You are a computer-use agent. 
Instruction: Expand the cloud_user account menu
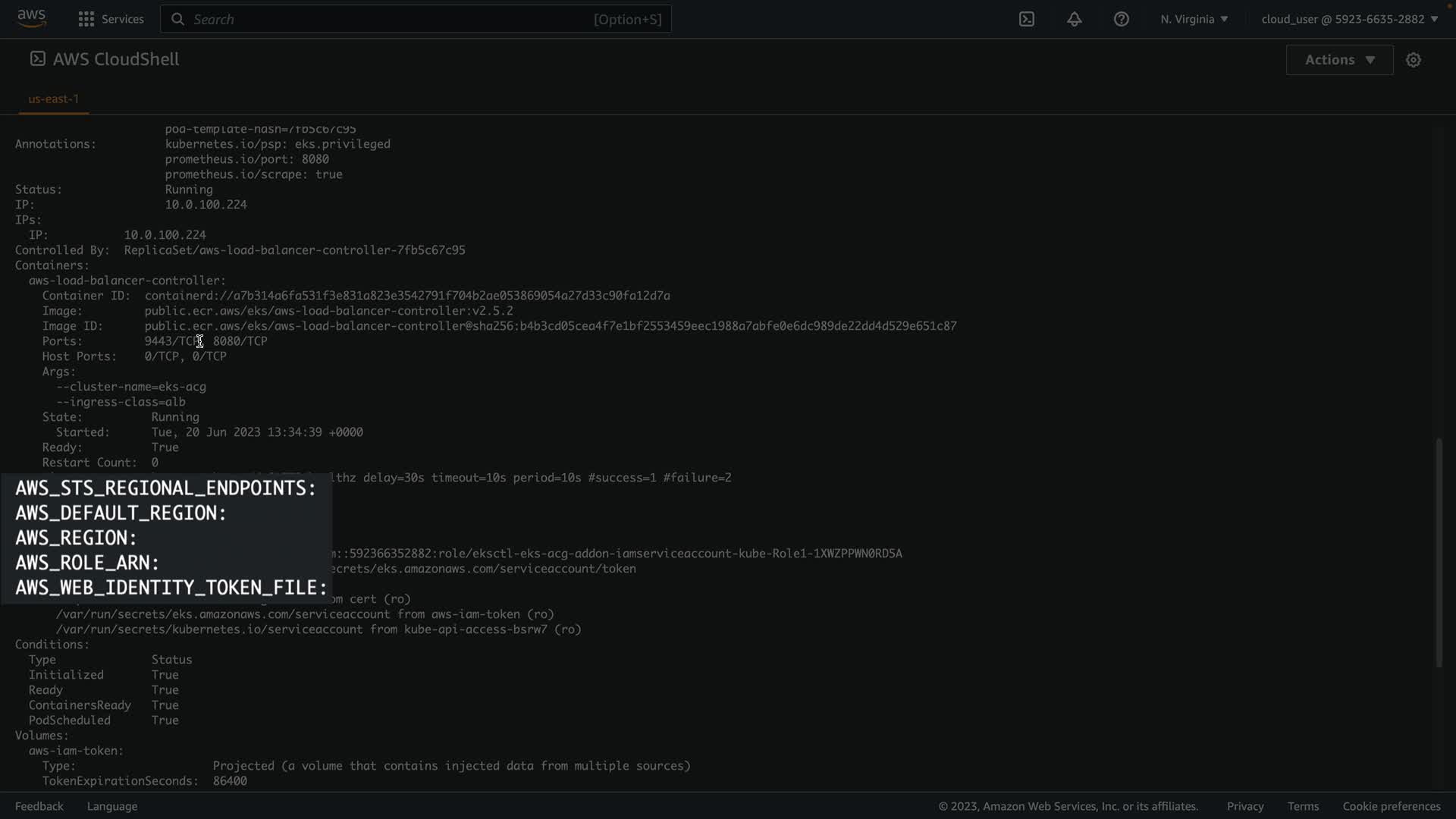coord(1349,19)
